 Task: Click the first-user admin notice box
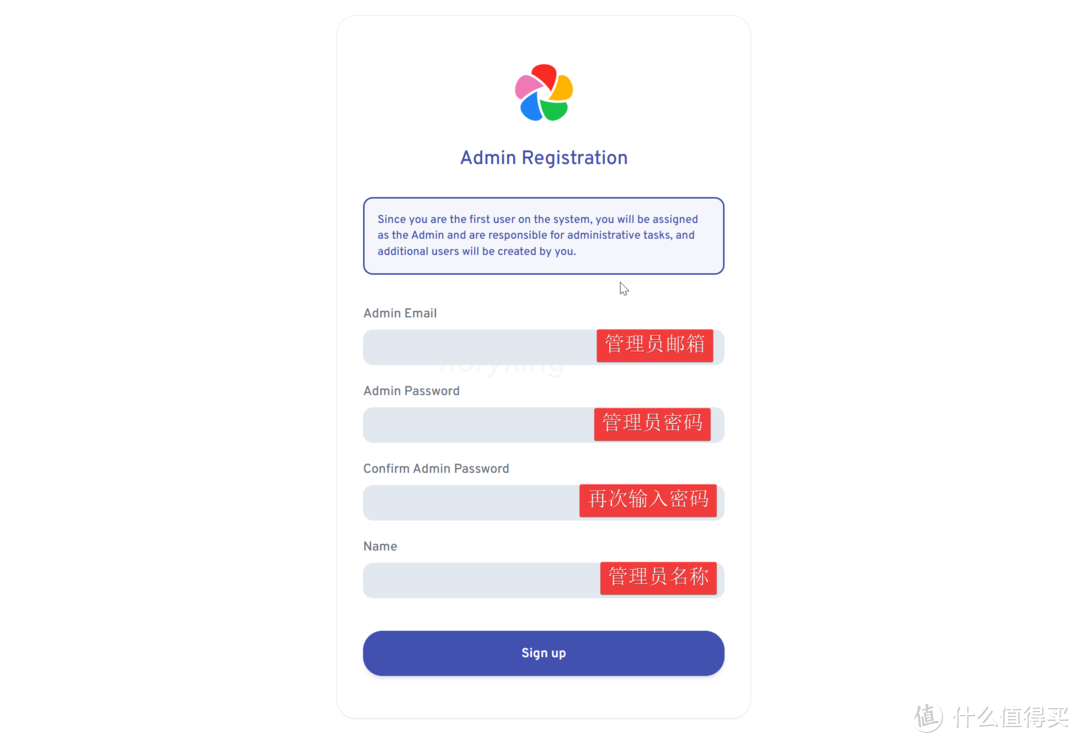pos(544,235)
